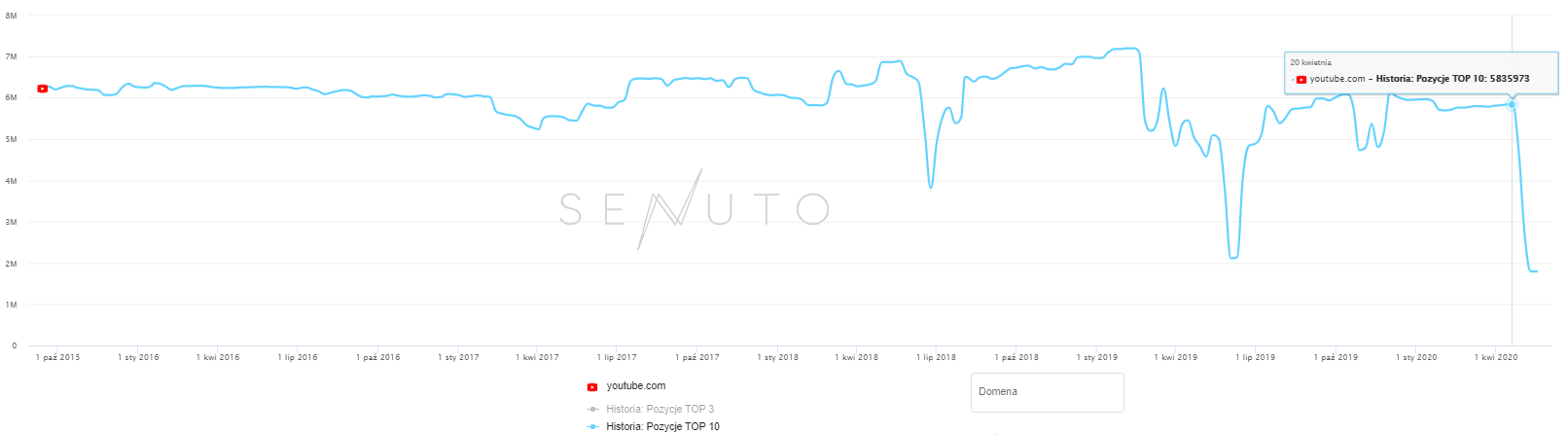The height and width of the screenshot is (435, 1568).
Task: Click the 1 paź 2019 axis label
Action: point(1336,357)
